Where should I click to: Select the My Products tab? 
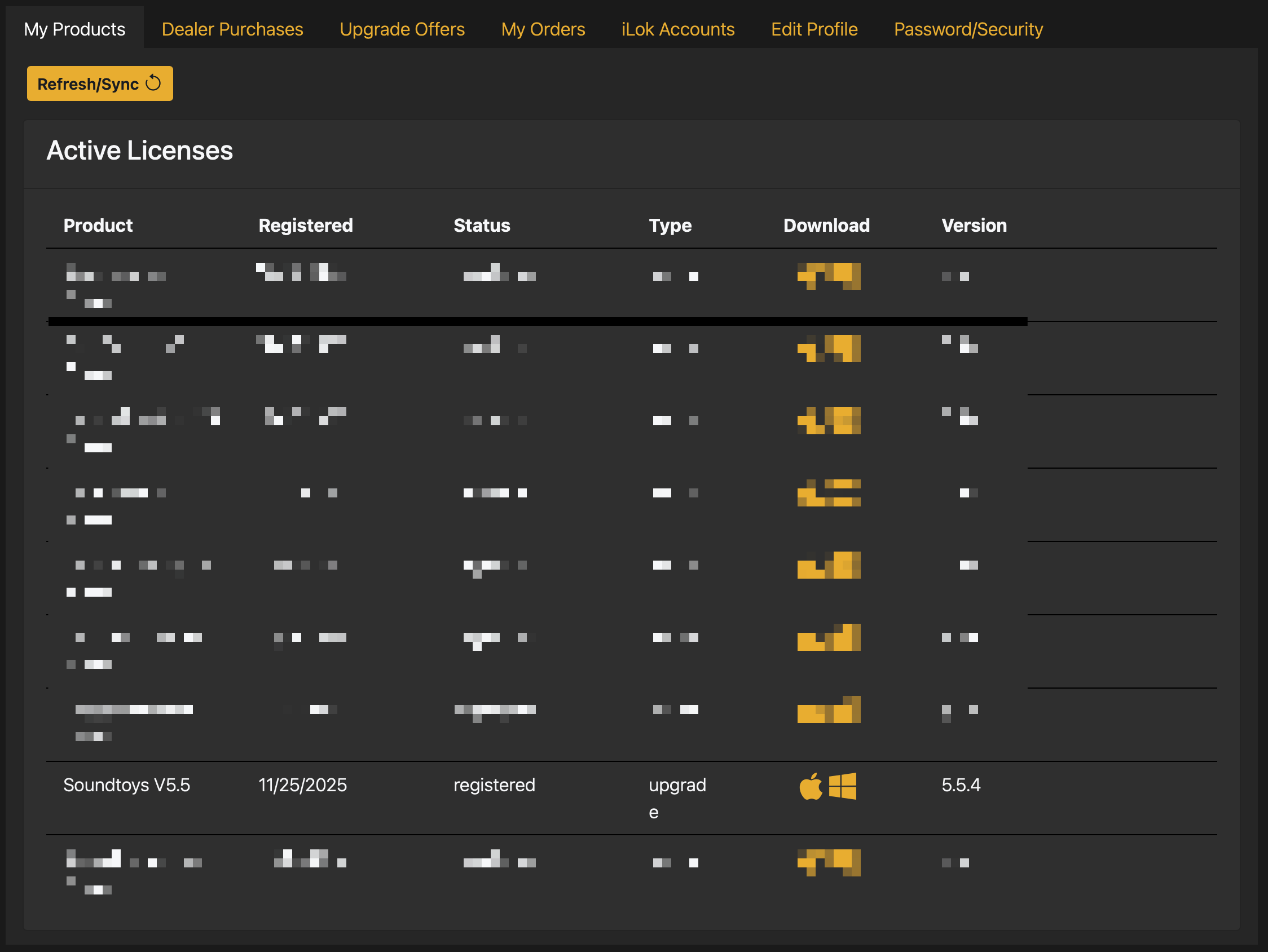(x=74, y=29)
